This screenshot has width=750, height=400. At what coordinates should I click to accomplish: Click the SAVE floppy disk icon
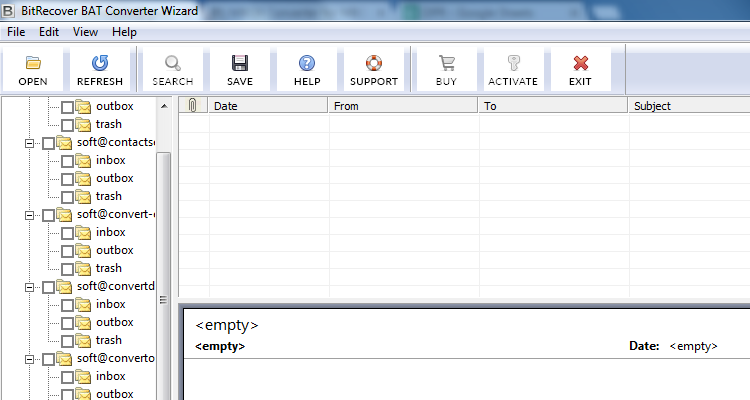click(x=240, y=63)
